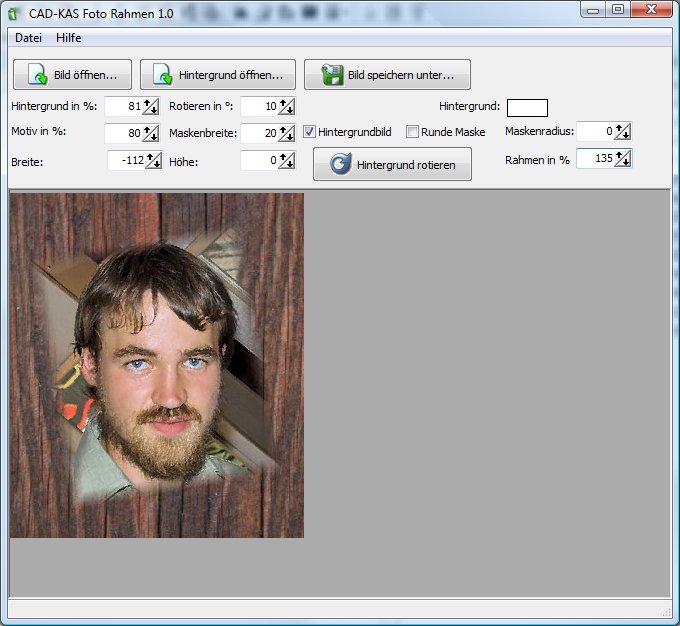Click spinner arrows beside Maskenbreite
This screenshot has width=680, height=626.
tap(287, 133)
